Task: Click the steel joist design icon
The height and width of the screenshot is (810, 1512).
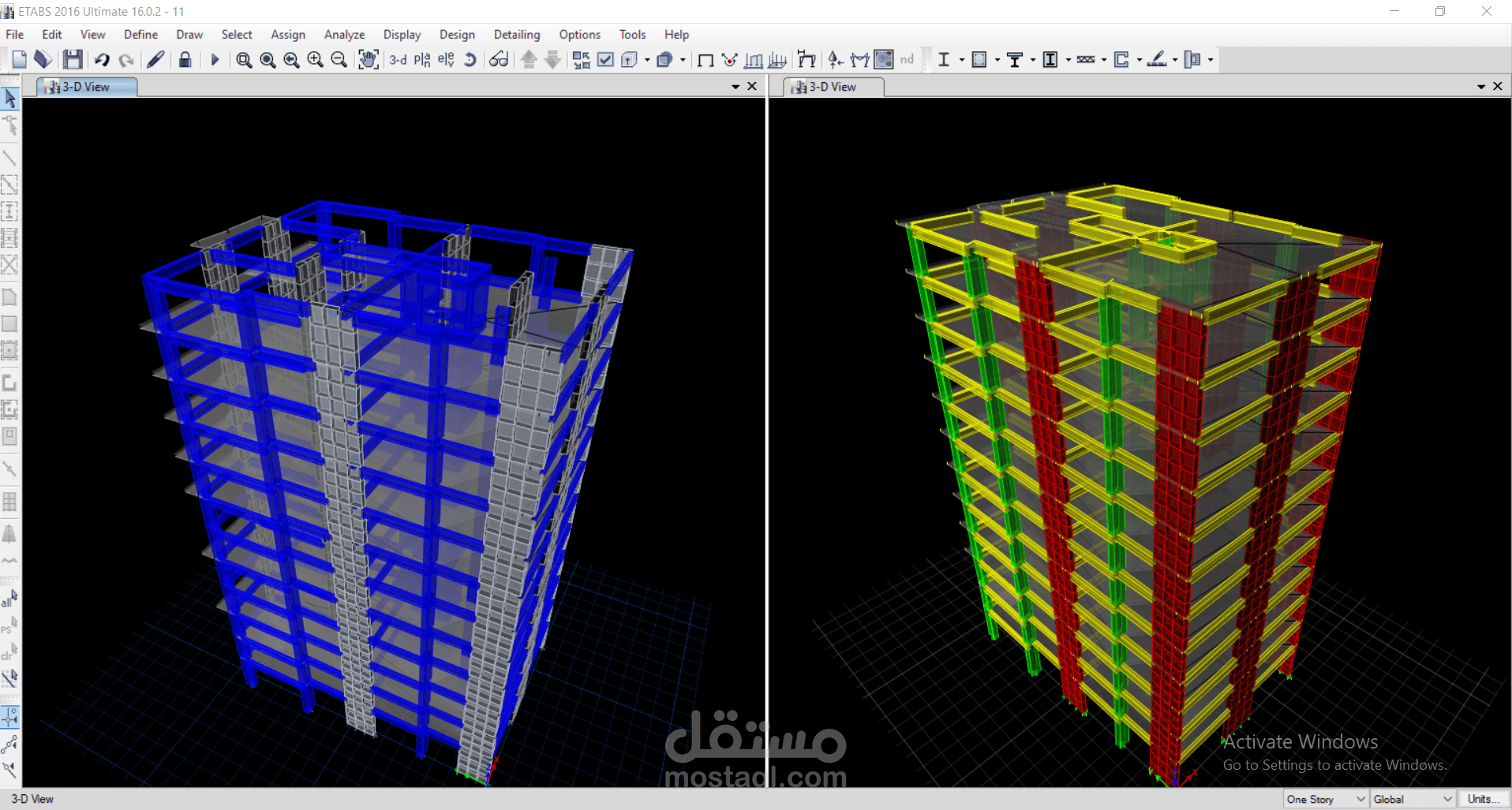Action: [x=1086, y=60]
